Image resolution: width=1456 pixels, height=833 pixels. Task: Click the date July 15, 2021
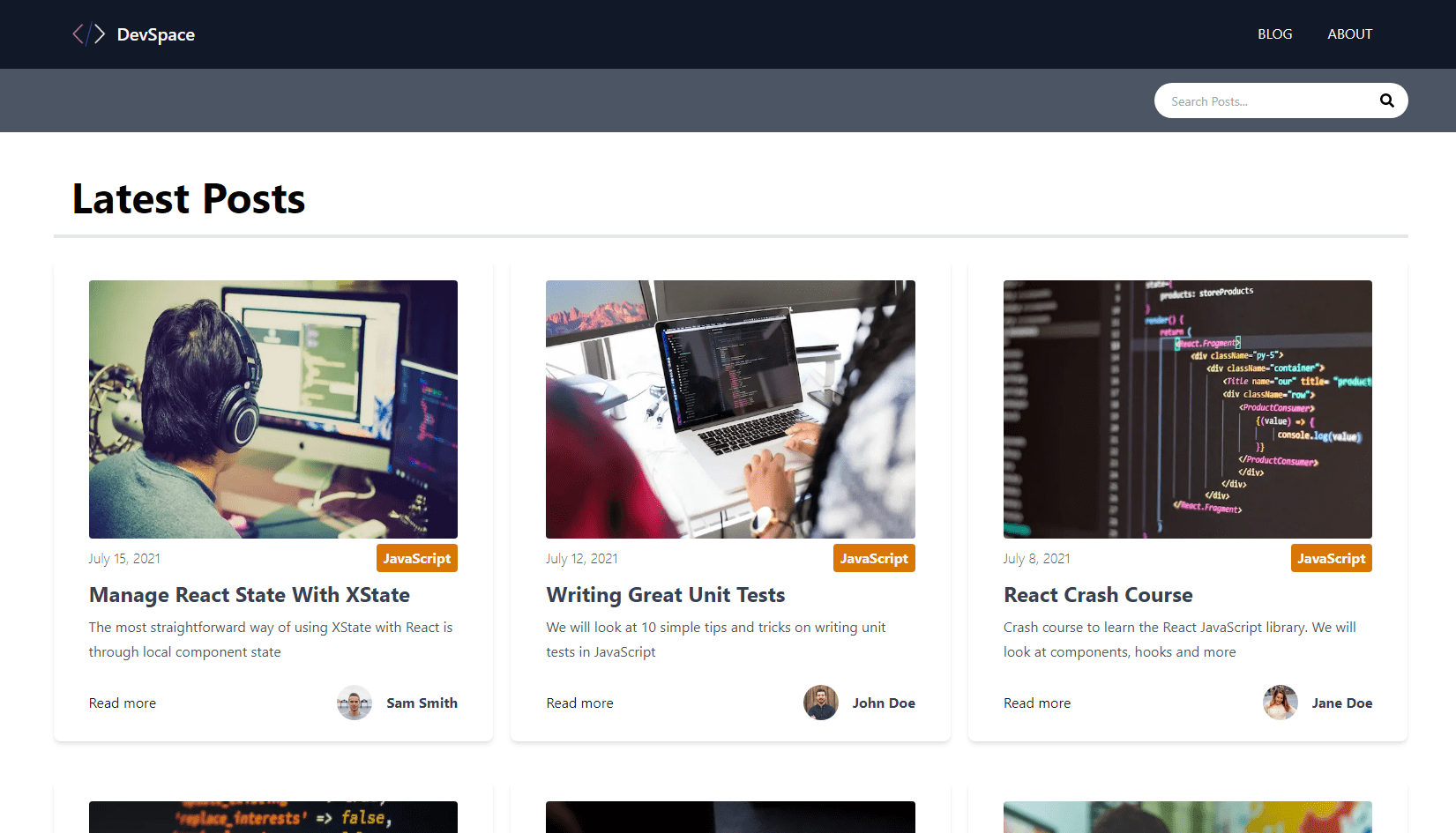tap(124, 559)
